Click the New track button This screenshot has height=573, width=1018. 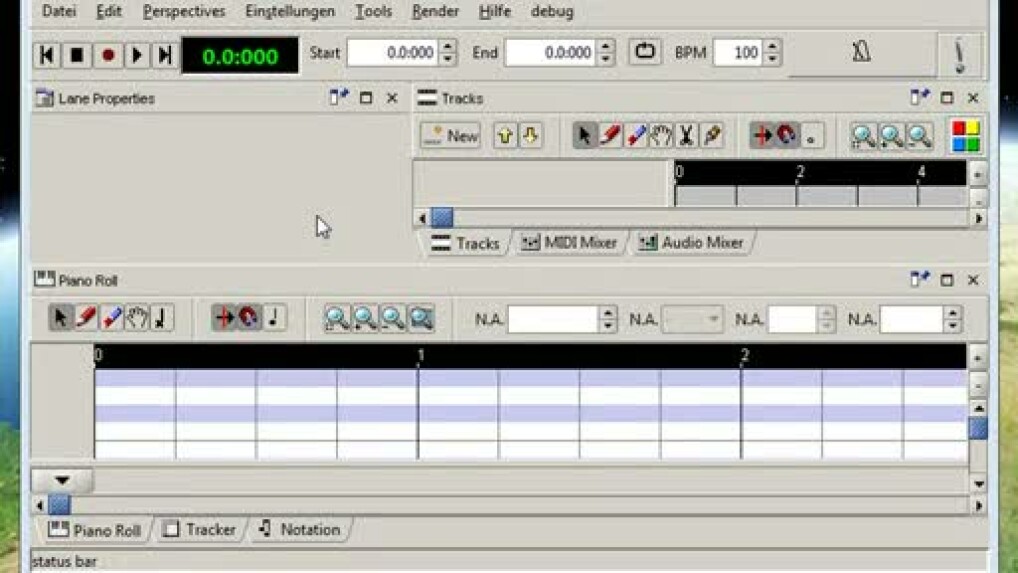[x=451, y=136]
